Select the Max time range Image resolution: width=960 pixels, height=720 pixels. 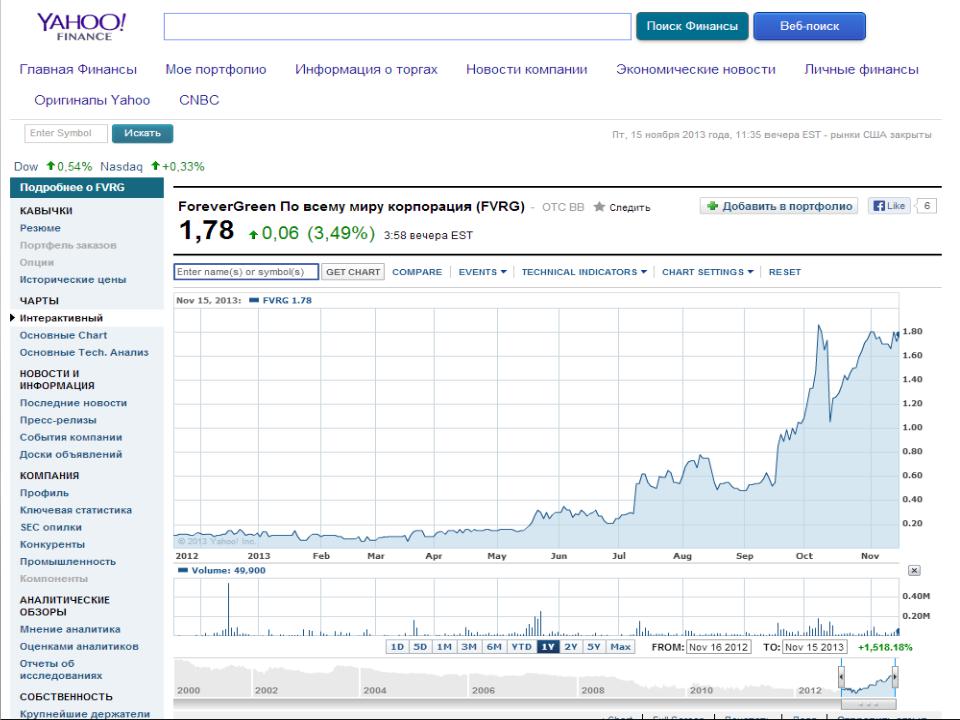point(620,647)
